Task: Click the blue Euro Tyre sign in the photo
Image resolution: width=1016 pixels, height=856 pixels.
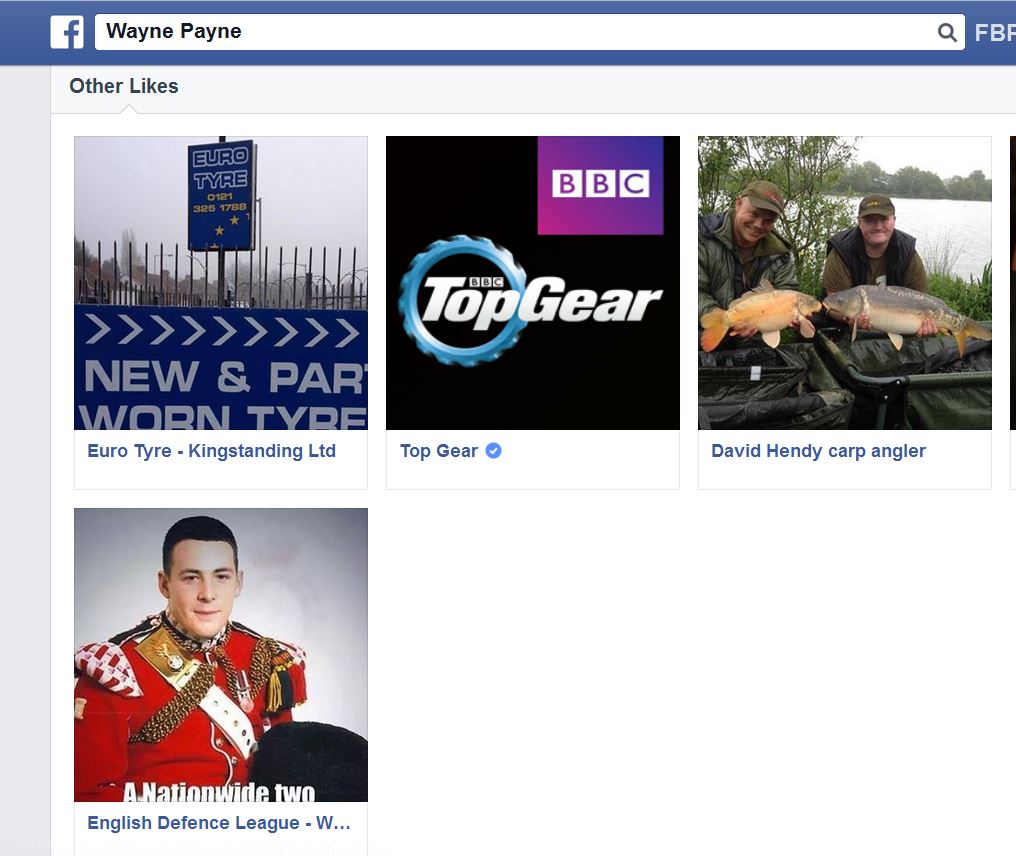Action: 220,195
